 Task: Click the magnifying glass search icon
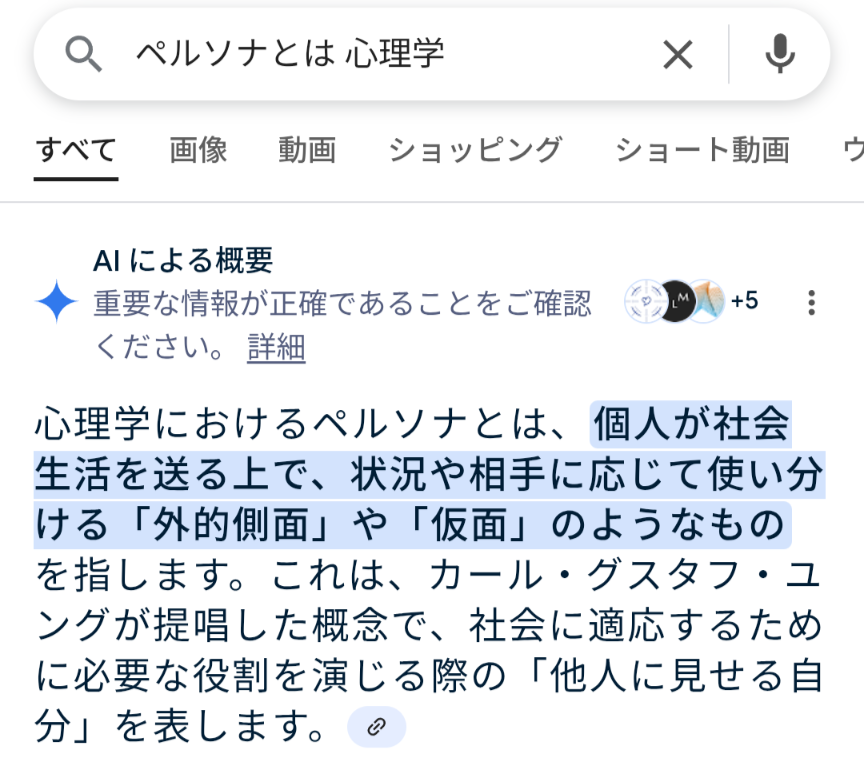(83, 54)
